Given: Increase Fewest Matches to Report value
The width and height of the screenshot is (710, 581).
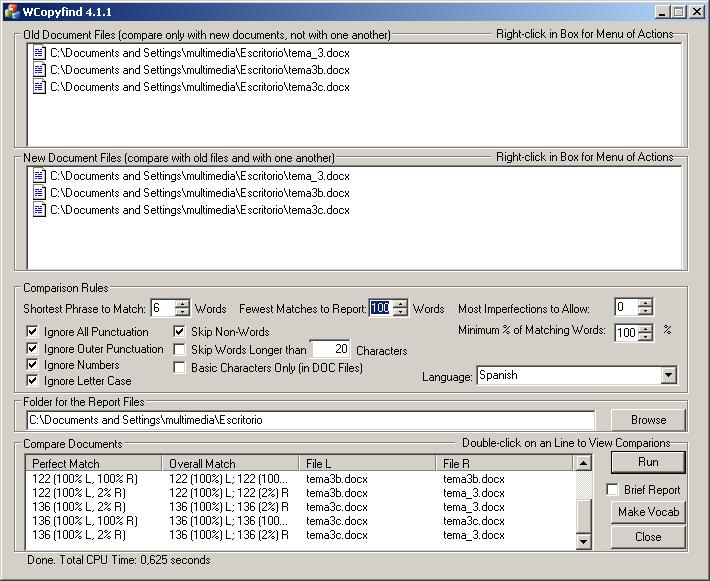Looking at the screenshot, I should 400,304.
